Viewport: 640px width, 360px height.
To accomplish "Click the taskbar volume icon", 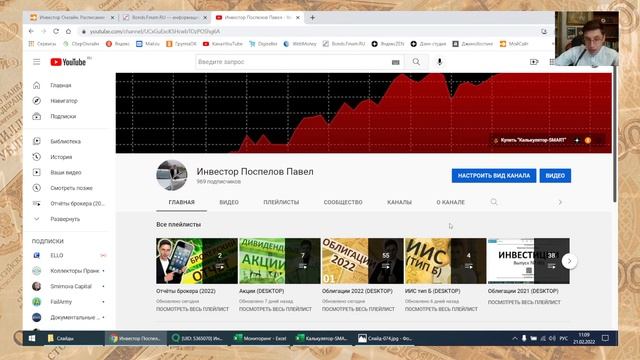I will (552, 338).
